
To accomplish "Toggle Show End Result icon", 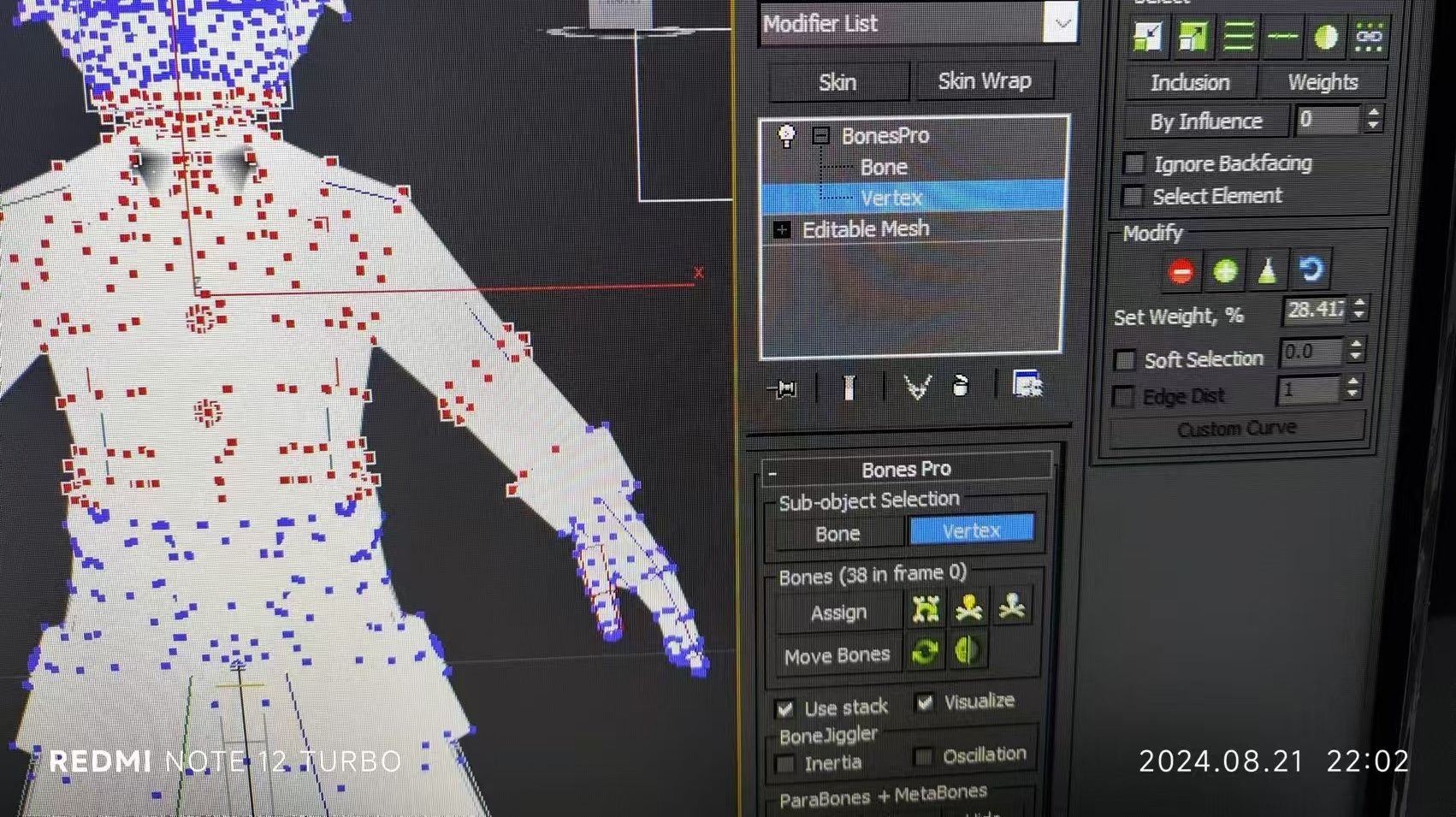I will pyautogui.click(x=849, y=388).
